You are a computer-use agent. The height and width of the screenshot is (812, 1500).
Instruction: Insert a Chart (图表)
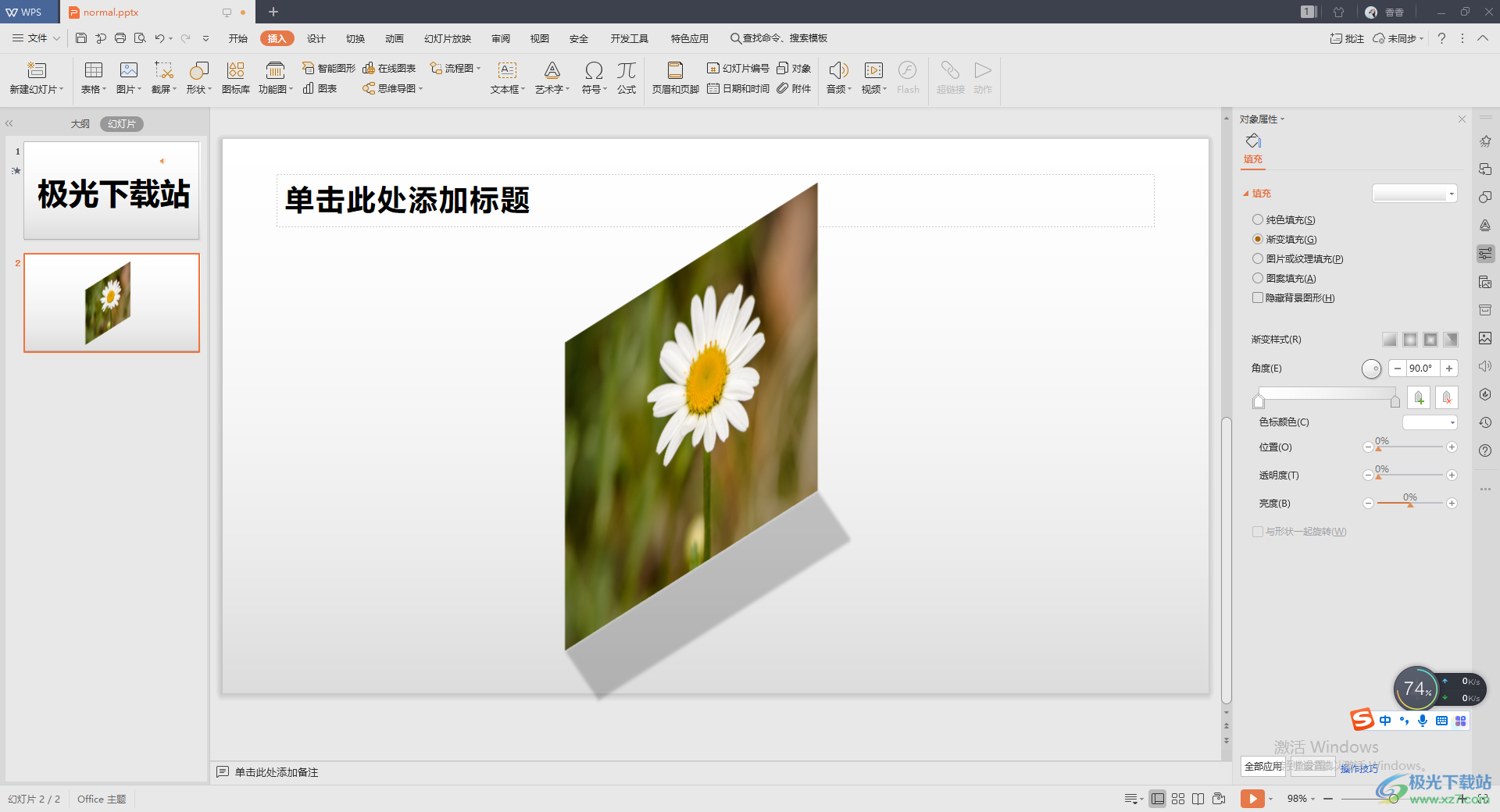tap(320, 89)
